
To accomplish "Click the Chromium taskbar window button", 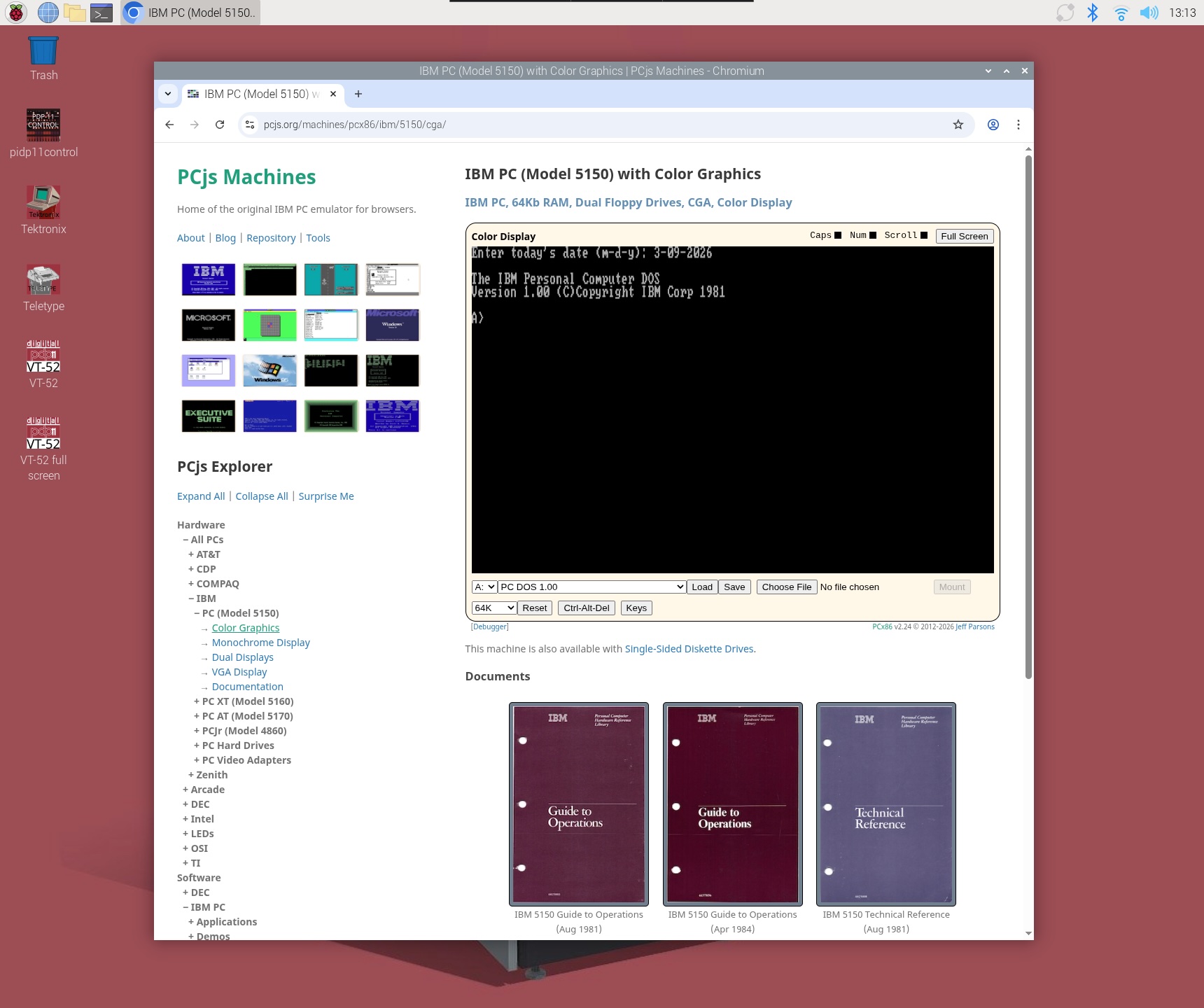I will pyautogui.click(x=190, y=13).
